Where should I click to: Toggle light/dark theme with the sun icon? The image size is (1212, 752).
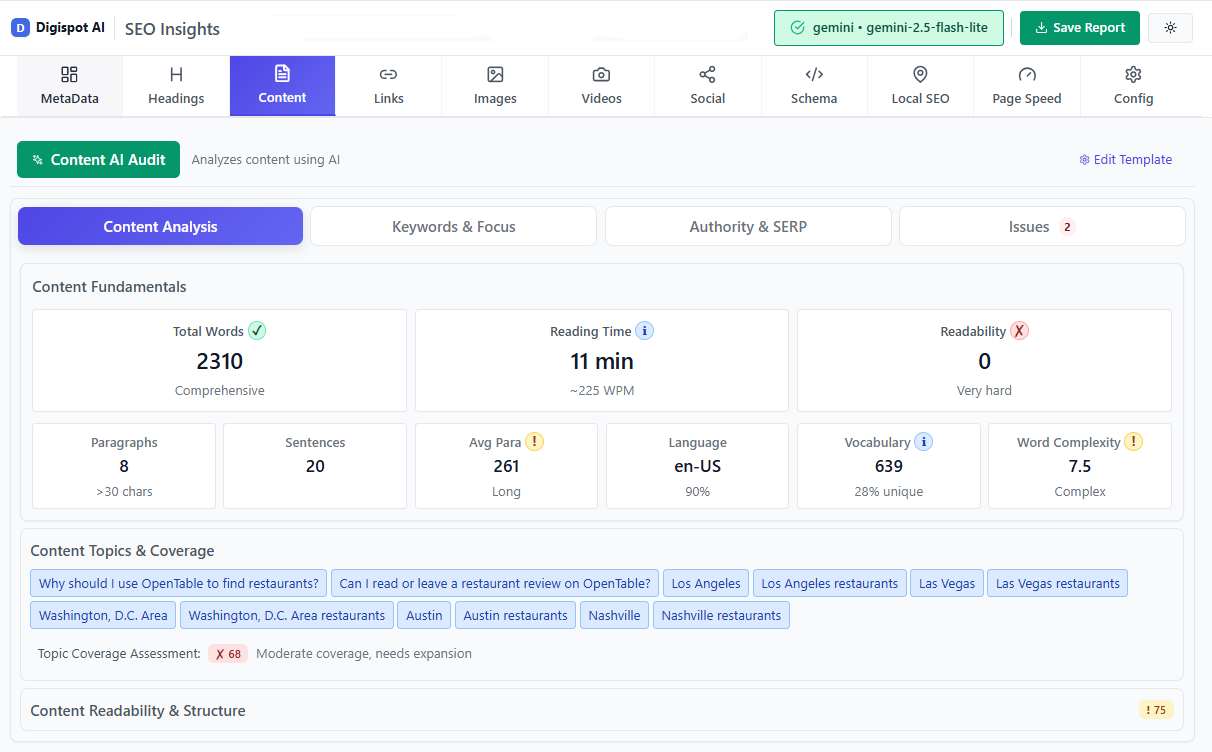click(x=1170, y=27)
